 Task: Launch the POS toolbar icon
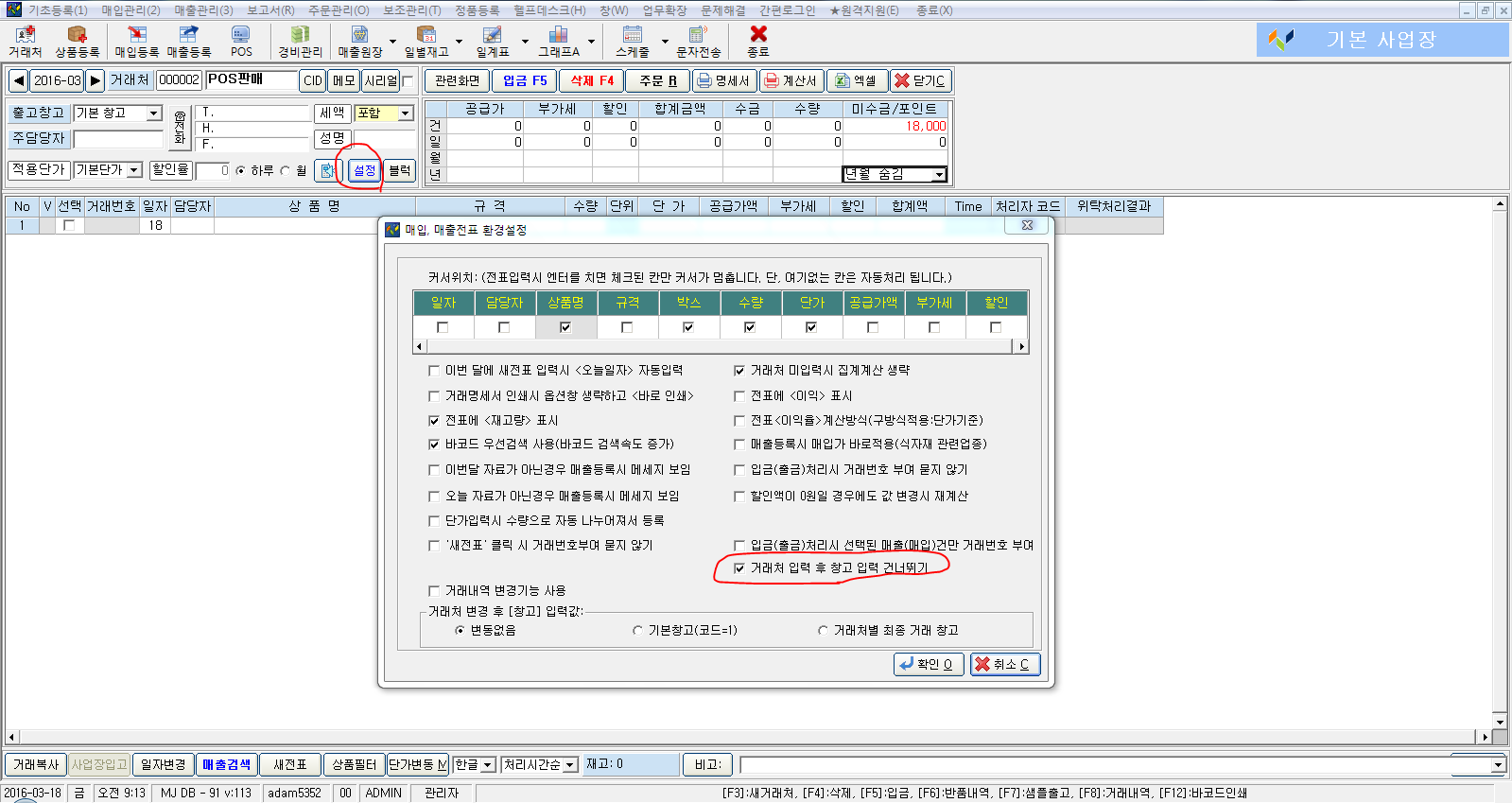pyautogui.click(x=241, y=42)
